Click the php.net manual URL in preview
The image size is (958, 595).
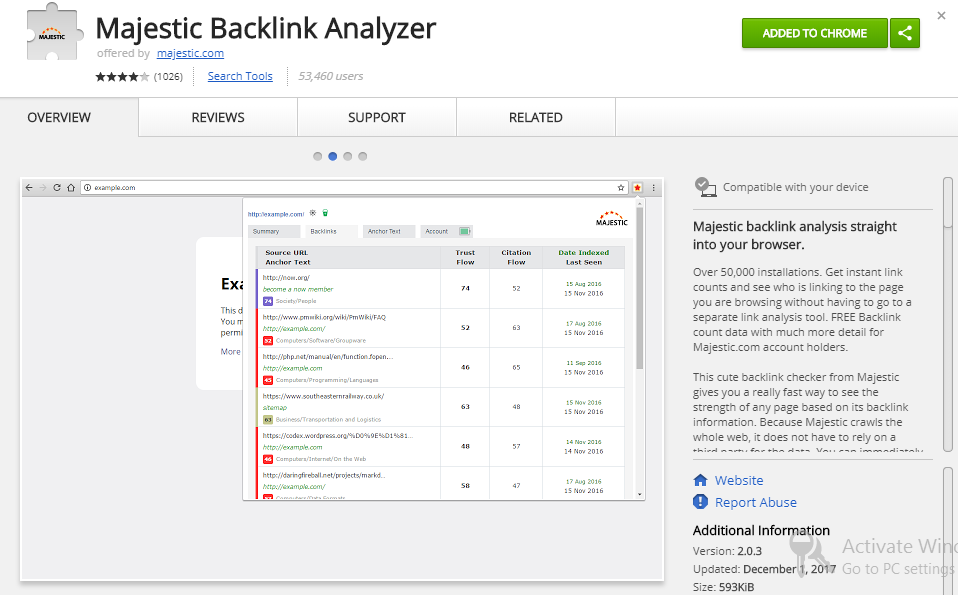click(328, 357)
